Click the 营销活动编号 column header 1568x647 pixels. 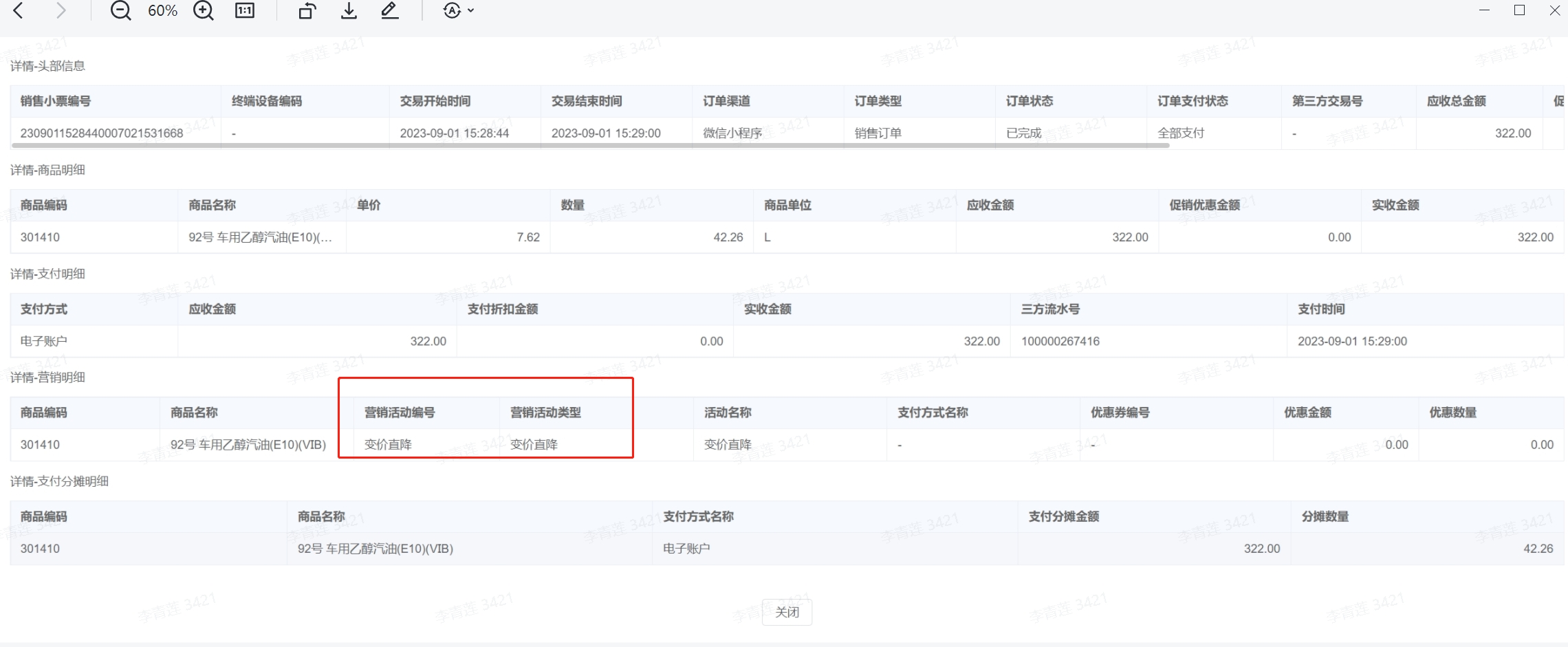coord(400,413)
